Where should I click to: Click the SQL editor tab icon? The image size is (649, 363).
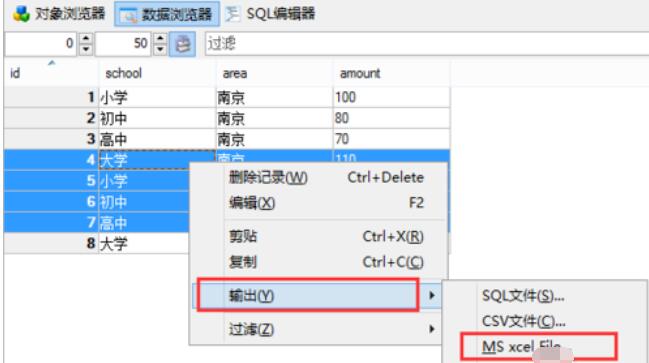pos(233,14)
